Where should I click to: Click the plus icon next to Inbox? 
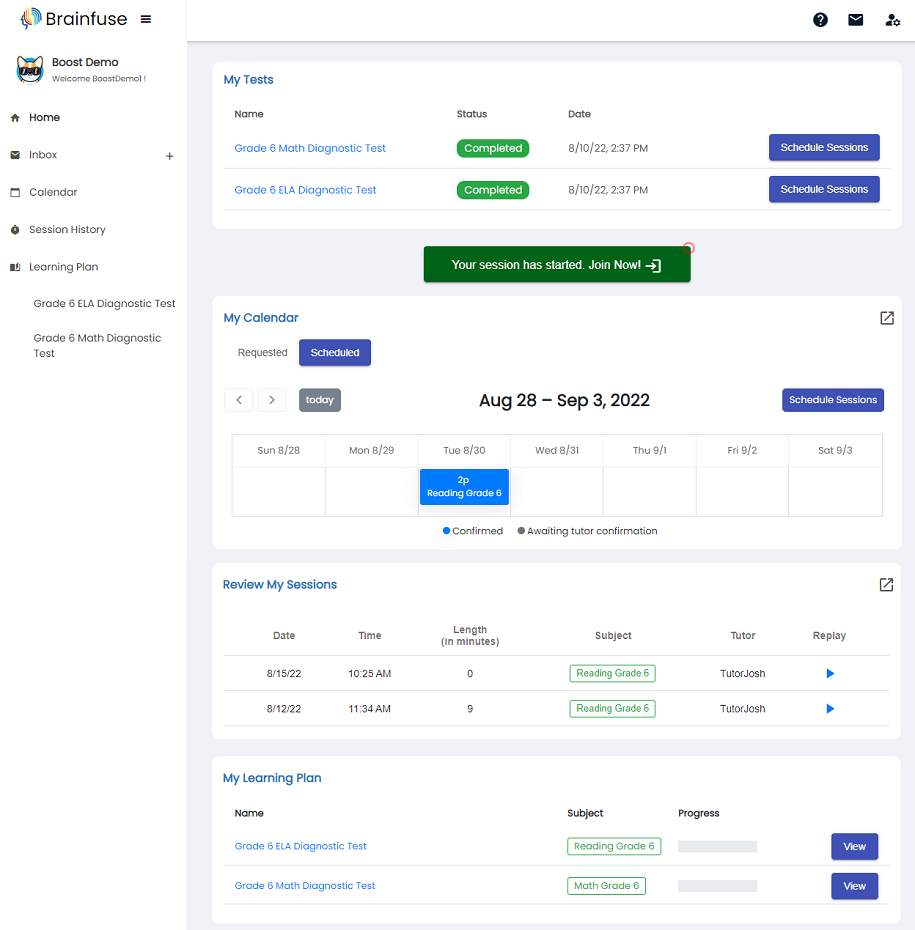(x=169, y=156)
